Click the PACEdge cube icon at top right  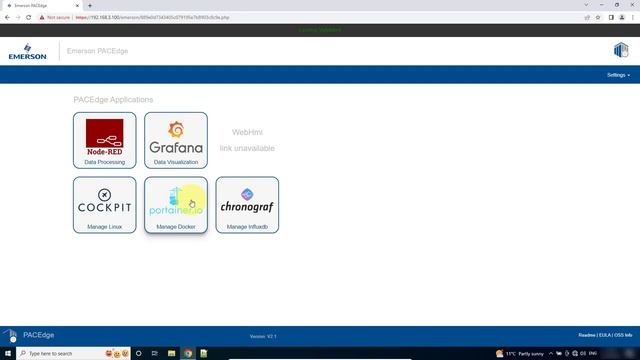[621, 50]
